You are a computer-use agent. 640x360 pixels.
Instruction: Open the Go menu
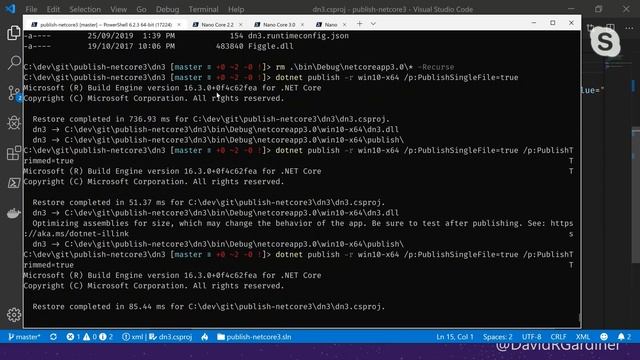pyautogui.click(x=141, y=9)
